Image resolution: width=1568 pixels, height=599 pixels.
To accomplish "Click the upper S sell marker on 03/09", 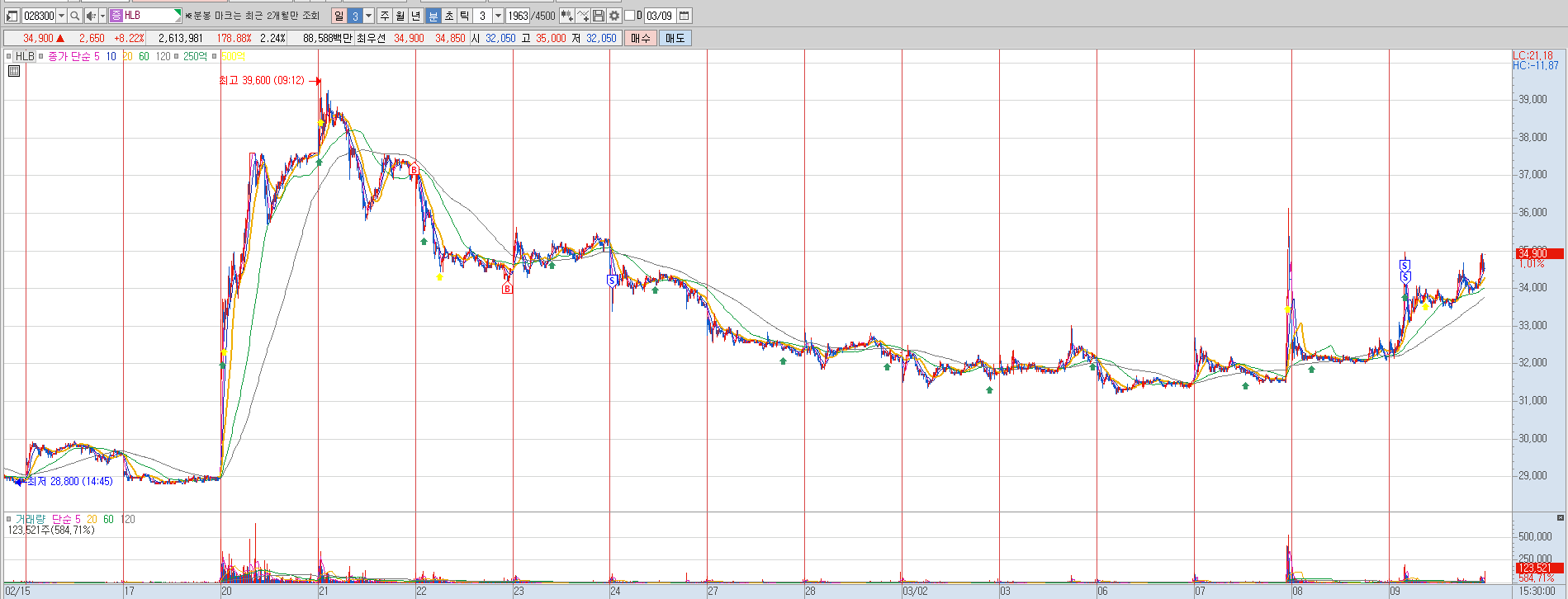I will point(1405,265).
